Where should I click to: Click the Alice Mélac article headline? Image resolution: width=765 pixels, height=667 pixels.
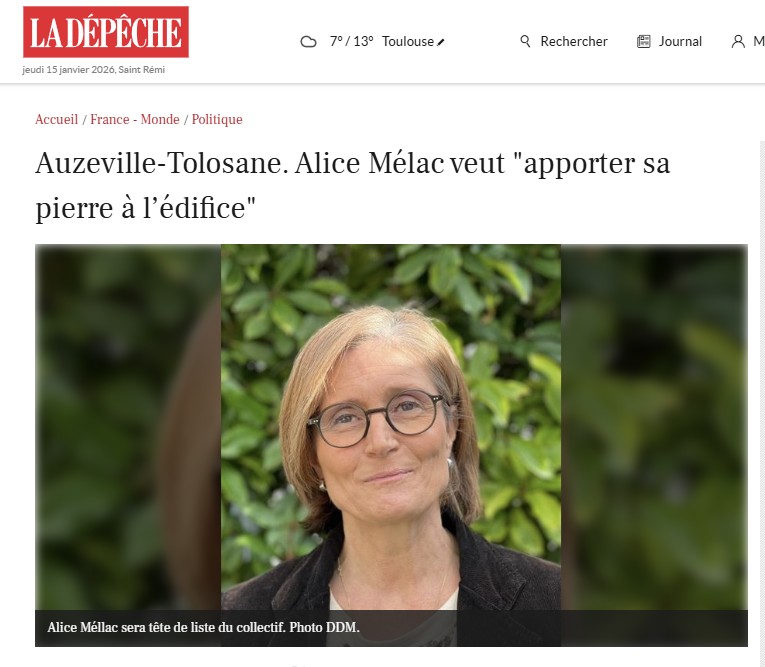click(x=352, y=185)
